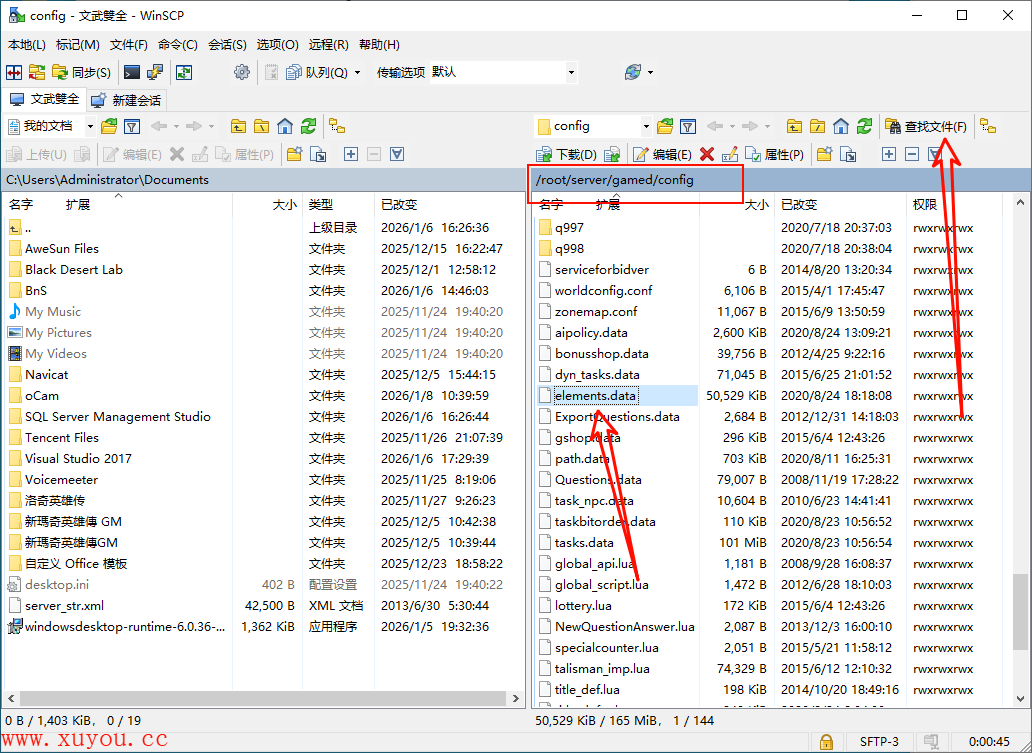Click the 下载(D) download button
The width and height of the screenshot is (1032, 753).
(567, 154)
